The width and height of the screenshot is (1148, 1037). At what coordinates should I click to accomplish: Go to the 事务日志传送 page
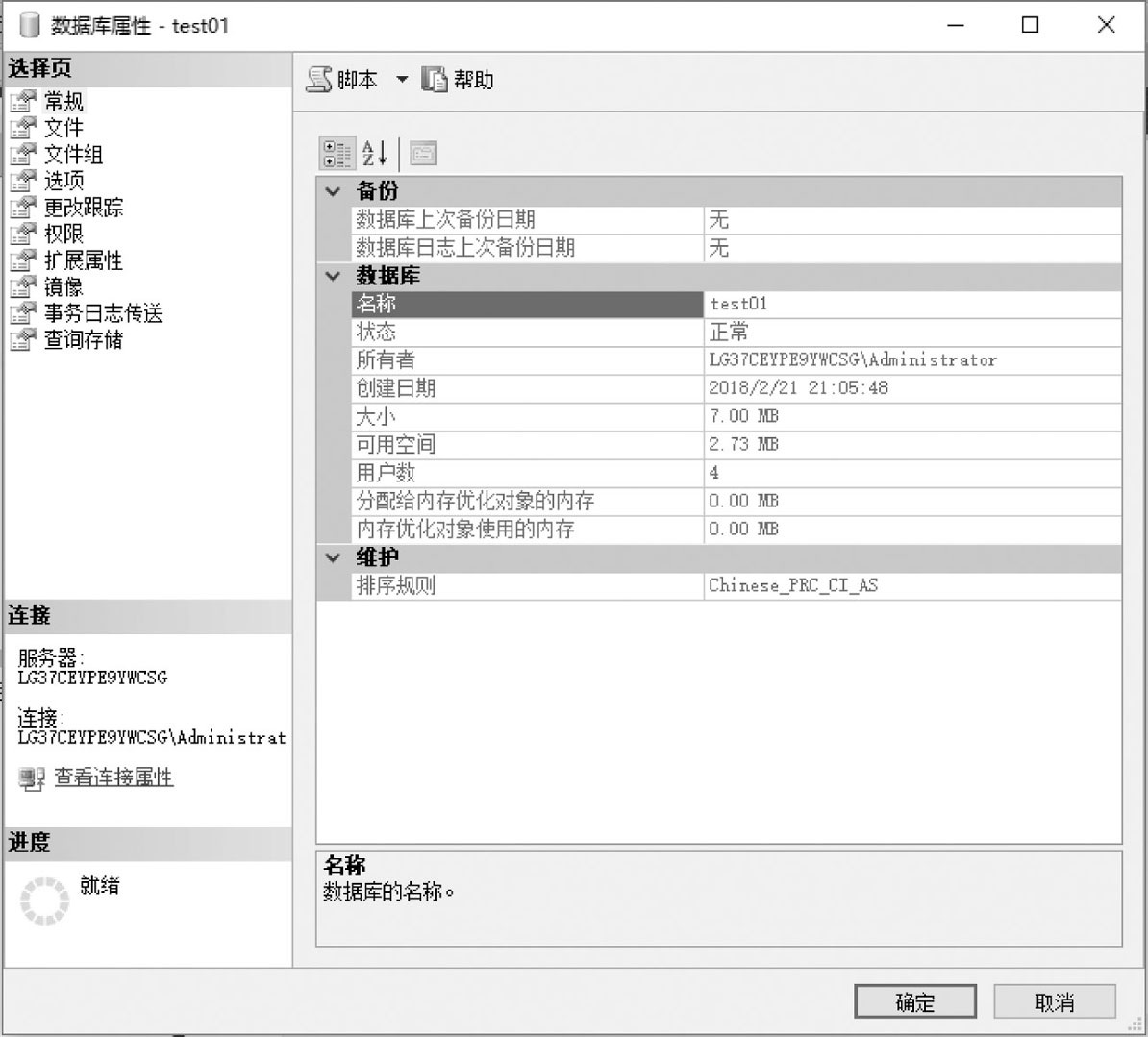pos(103,313)
